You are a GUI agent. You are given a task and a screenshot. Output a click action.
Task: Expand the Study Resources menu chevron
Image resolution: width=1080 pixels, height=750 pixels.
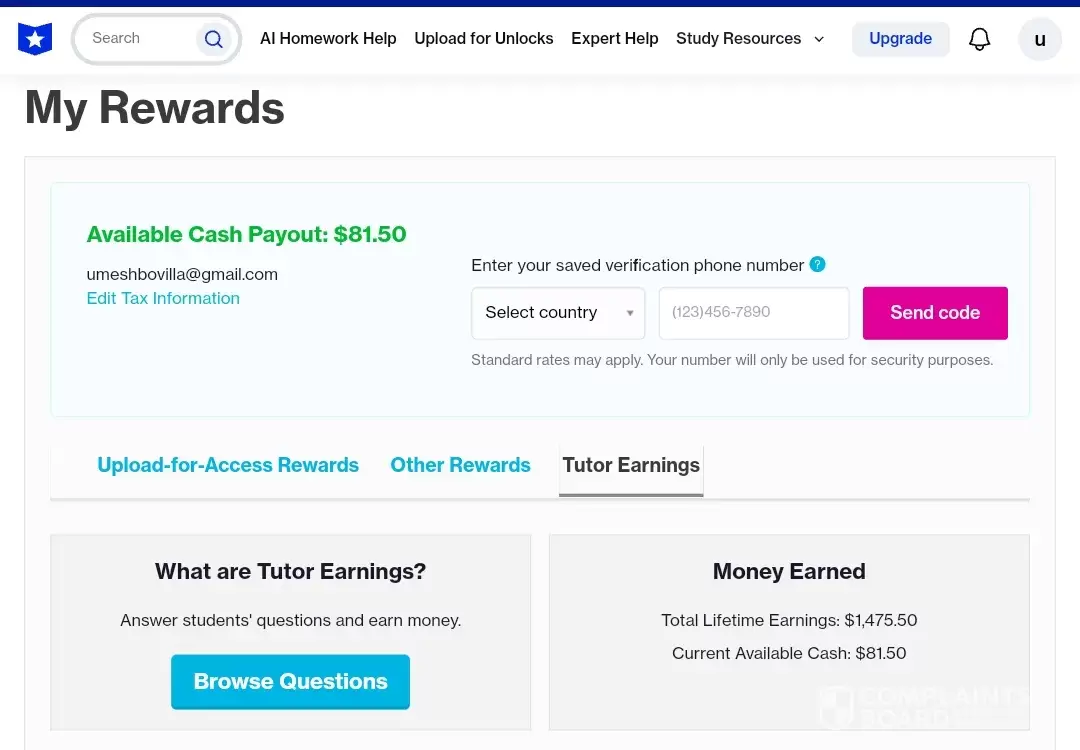819,39
